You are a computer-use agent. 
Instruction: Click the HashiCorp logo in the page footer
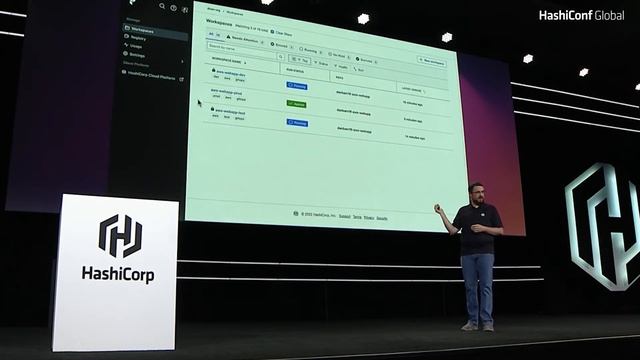pyautogui.click(x=296, y=213)
